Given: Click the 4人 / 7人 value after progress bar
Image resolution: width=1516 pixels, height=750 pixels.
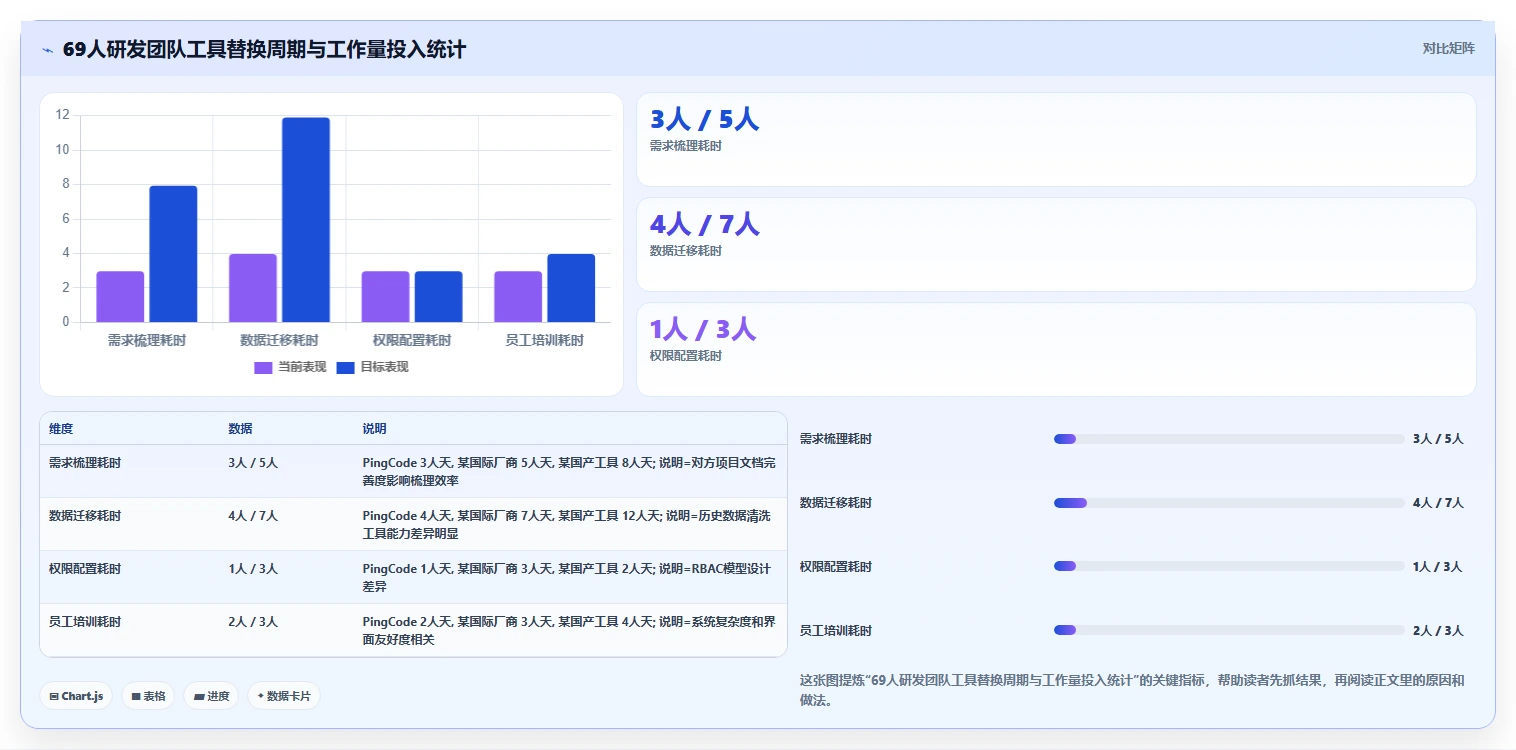Looking at the screenshot, I should click(x=1438, y=503).
